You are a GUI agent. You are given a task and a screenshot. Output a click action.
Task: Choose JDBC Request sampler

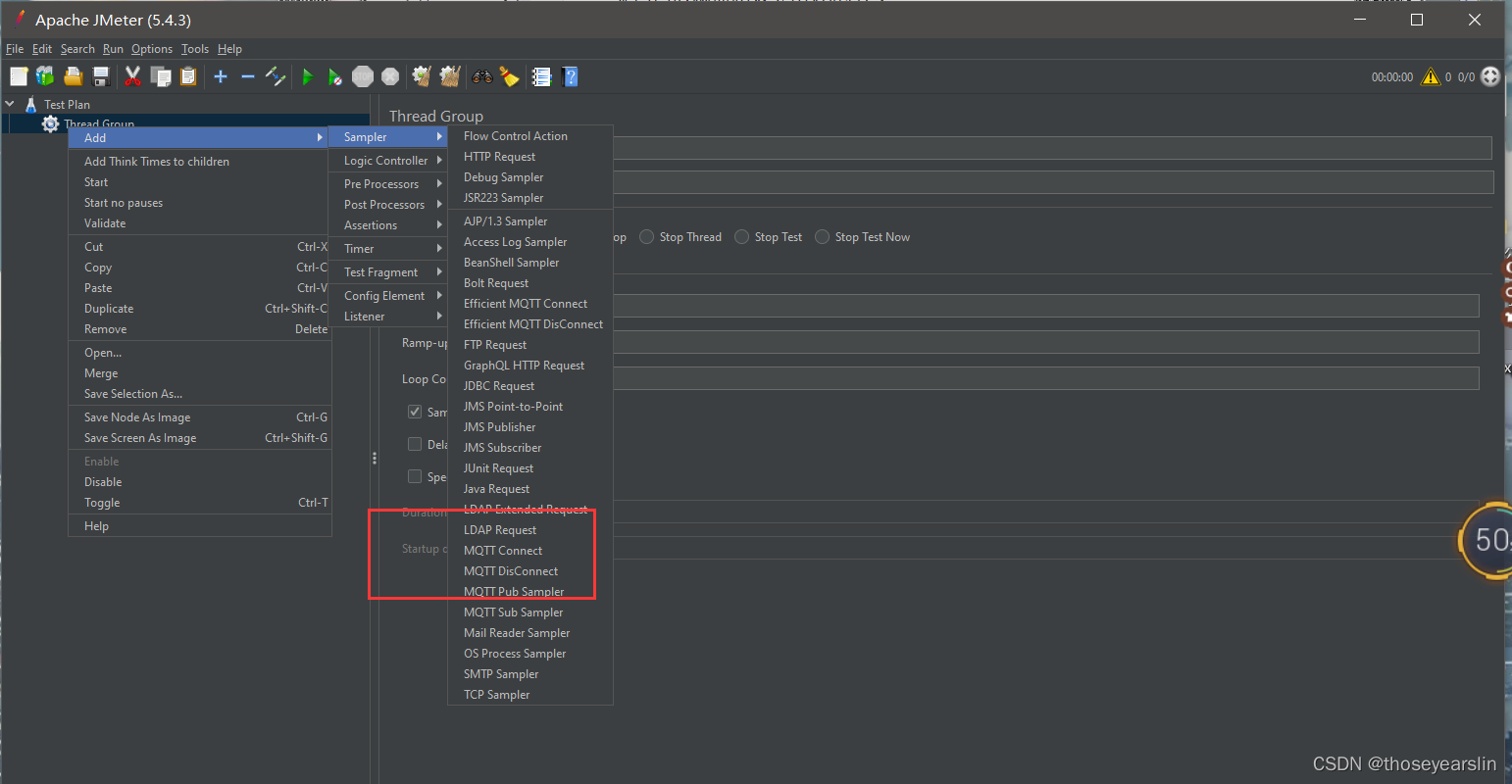pyautogui.click(x=530, y=386)
